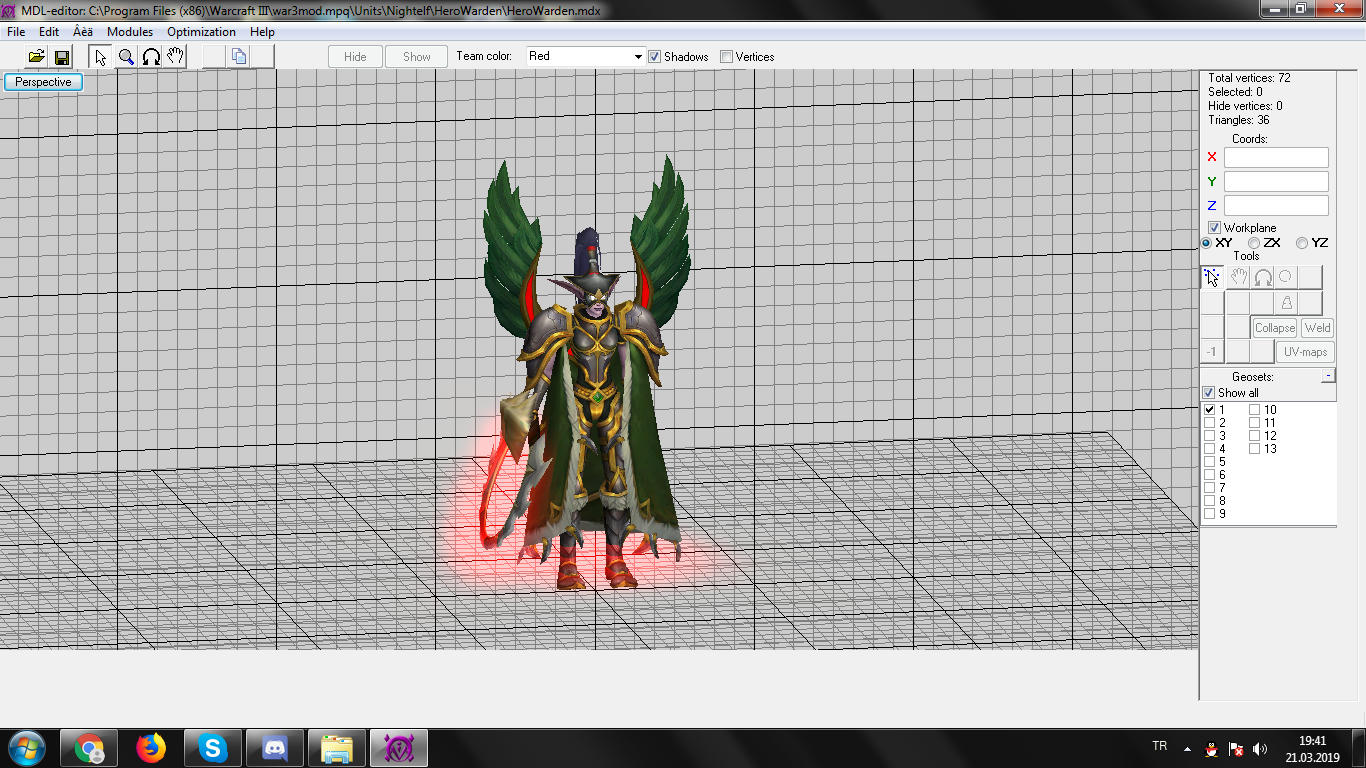Select the circle scale tool in Tools panel
The width and height of the screenshot is (1366, 768).
pos(1286,277)
